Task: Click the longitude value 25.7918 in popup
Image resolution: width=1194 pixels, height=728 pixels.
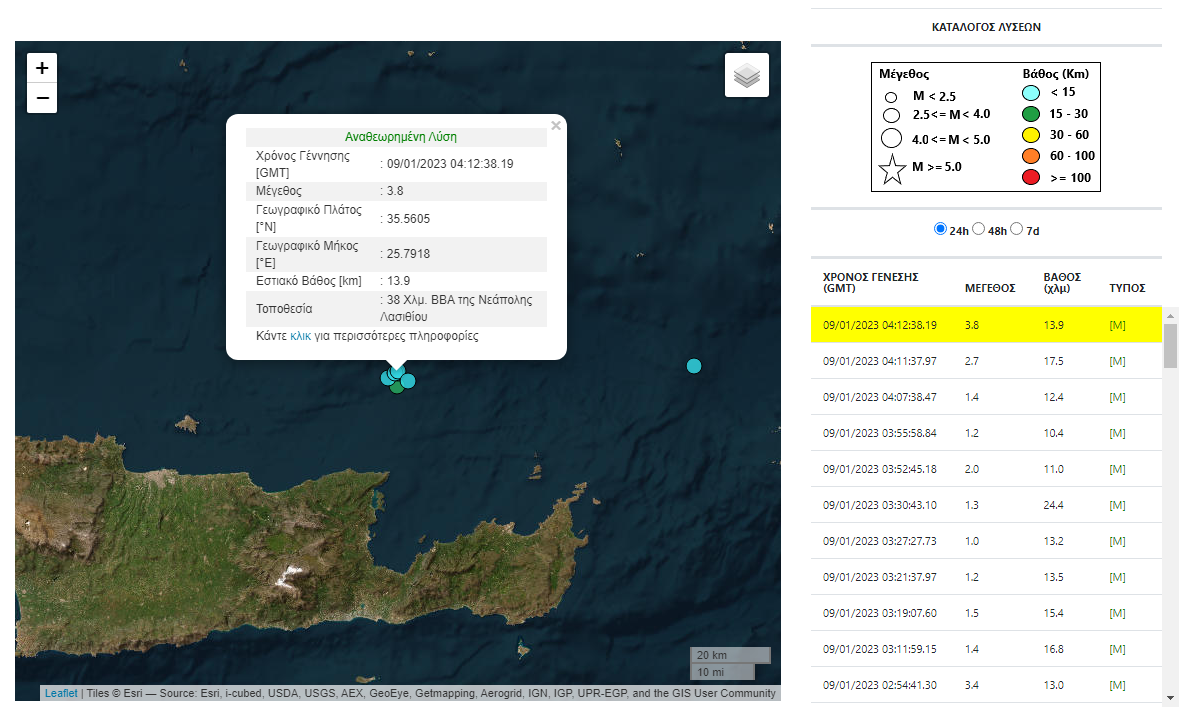Action: [x=408, y=254]
